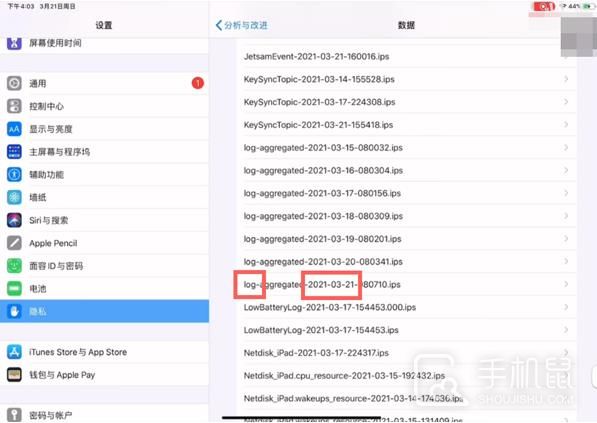Tap the Display & Brightness AA icon
The width and height of the screenshot is (597, 423).
coord(14,129)
